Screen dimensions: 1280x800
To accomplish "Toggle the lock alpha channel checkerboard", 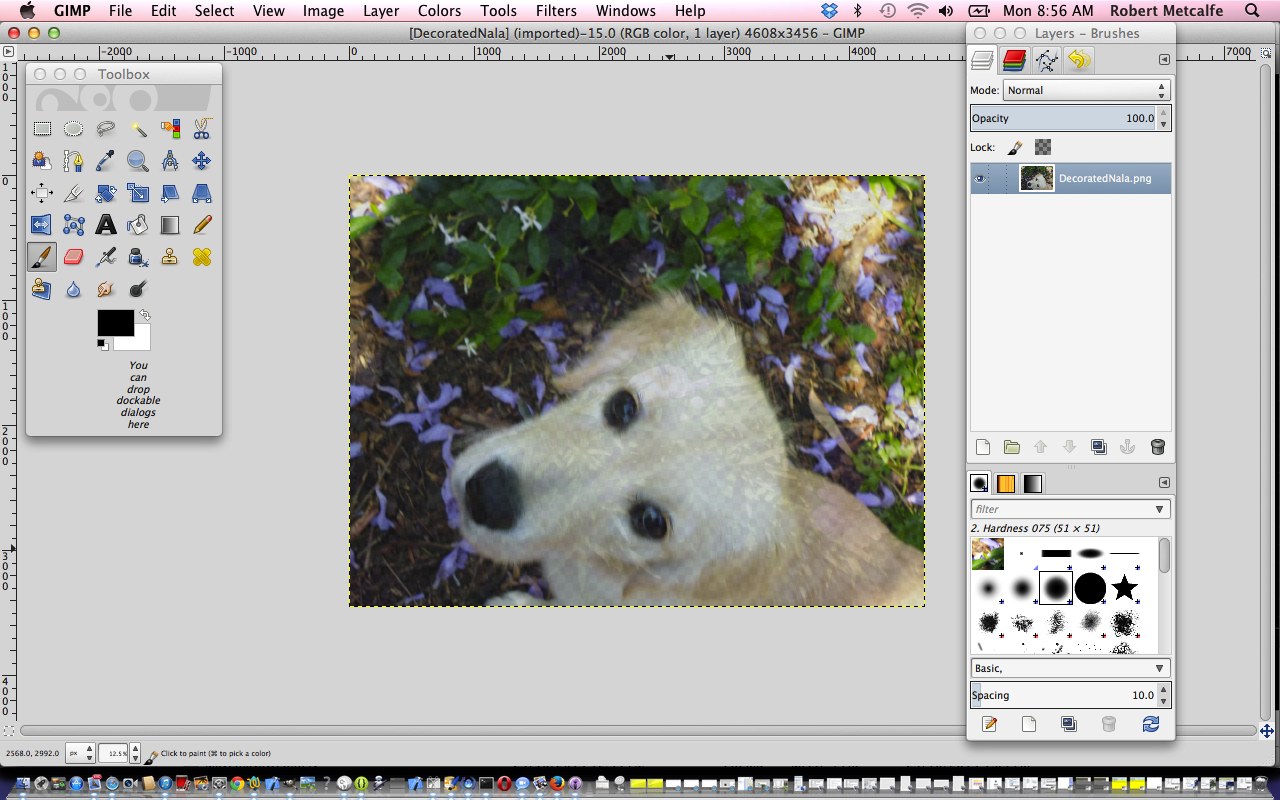I will [x=1043, y=147].
